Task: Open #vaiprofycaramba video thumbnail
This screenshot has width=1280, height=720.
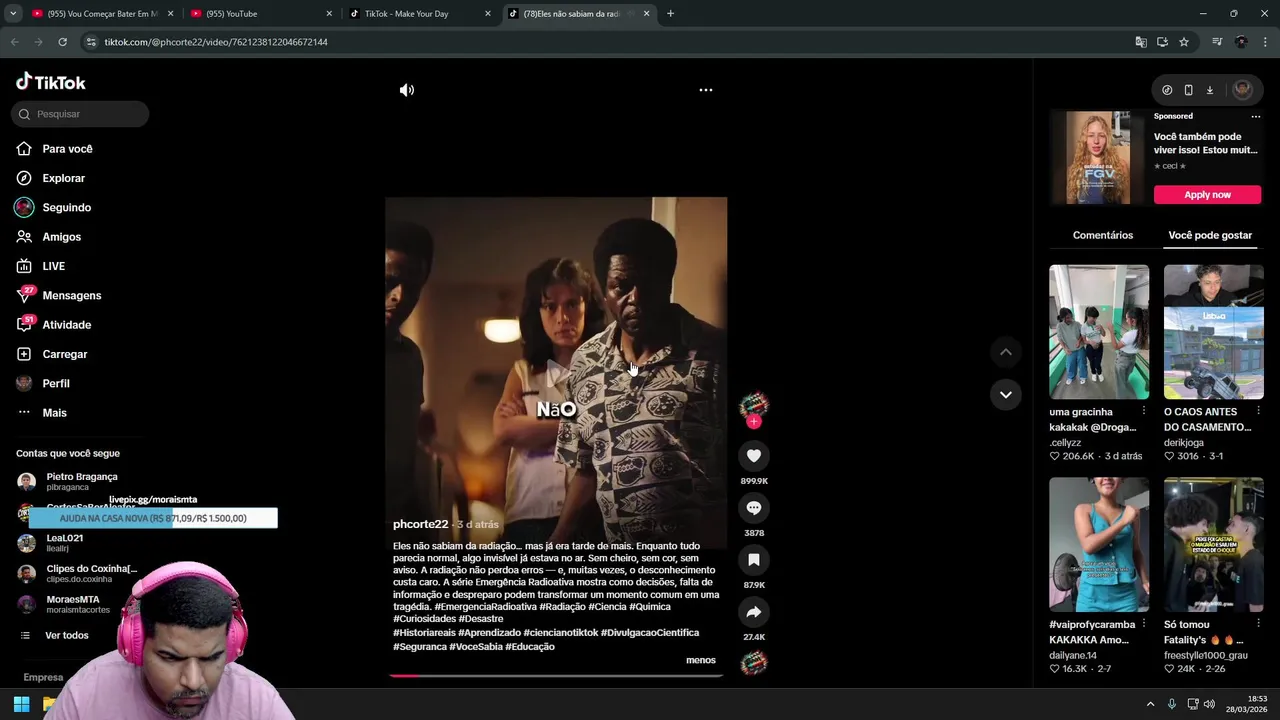Action: (1099, 544)
